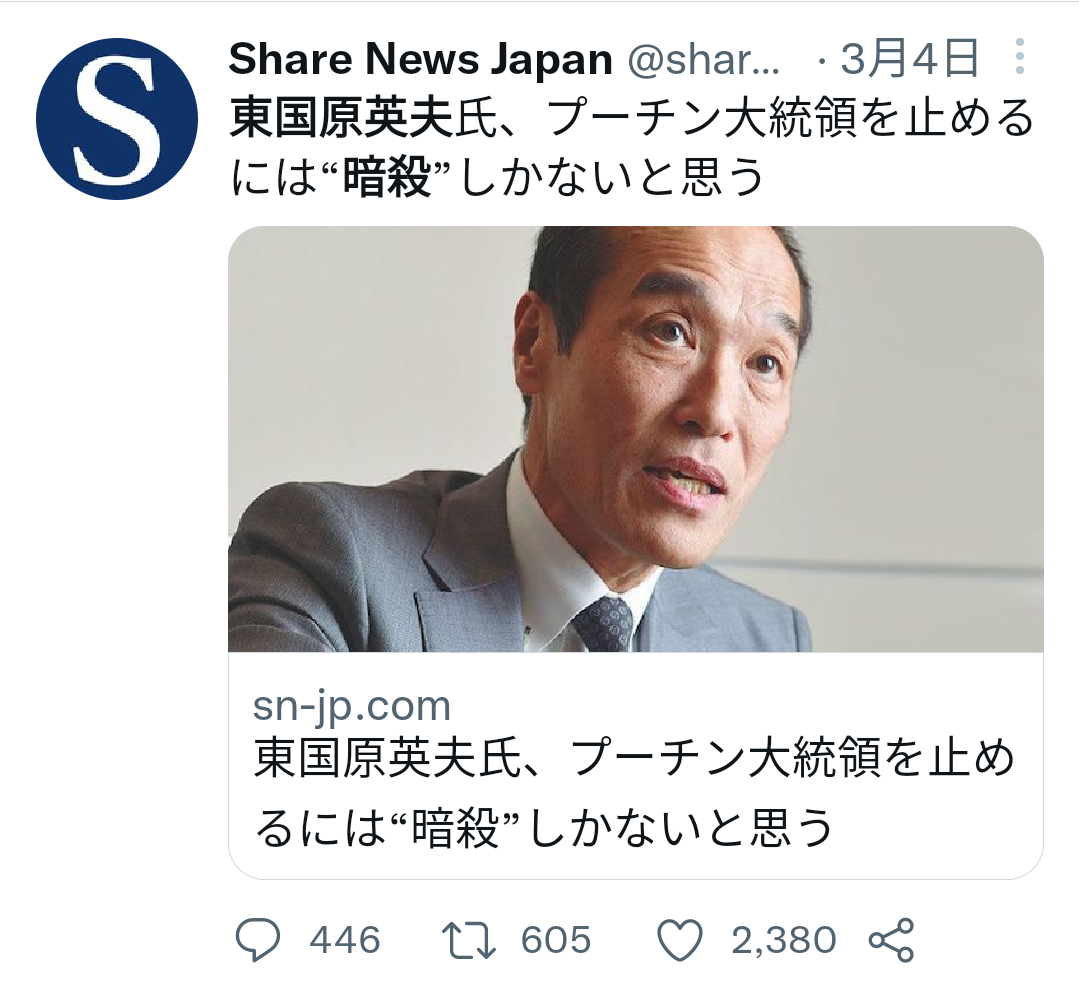
Task: View the 605 retweets count
Action: click(556, 941)
